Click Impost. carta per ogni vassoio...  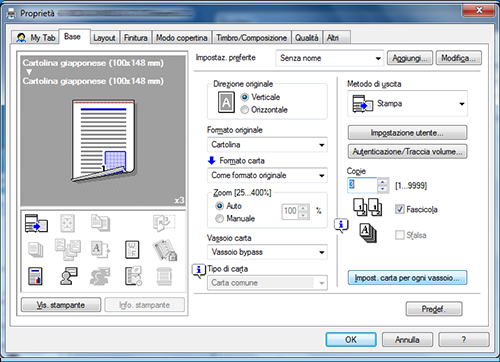tap(407, 278)
